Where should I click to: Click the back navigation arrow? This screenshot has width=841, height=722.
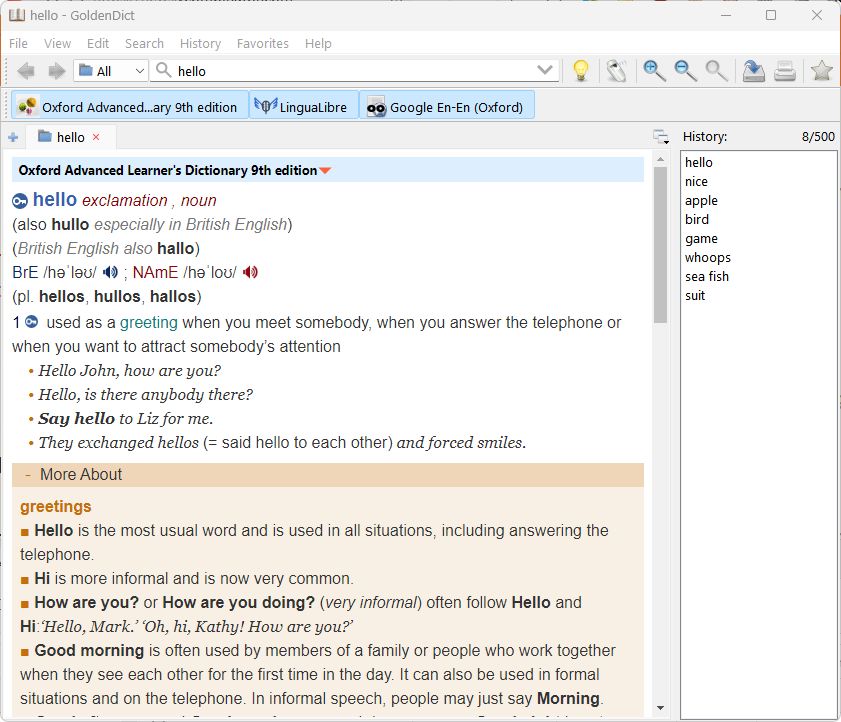click(26, 71)
